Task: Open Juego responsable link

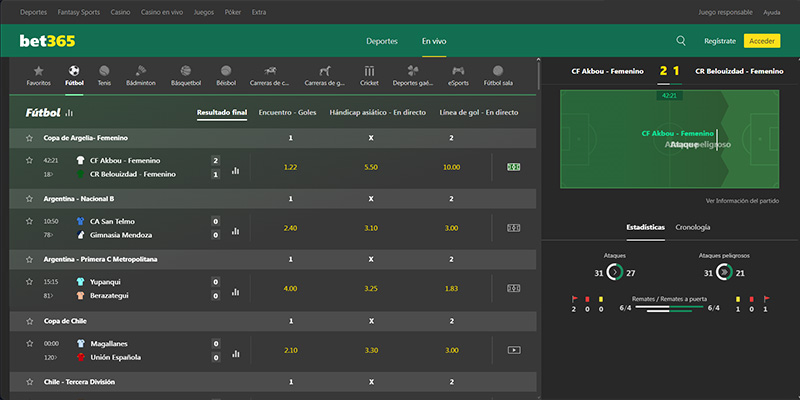Action: (725, 12)
